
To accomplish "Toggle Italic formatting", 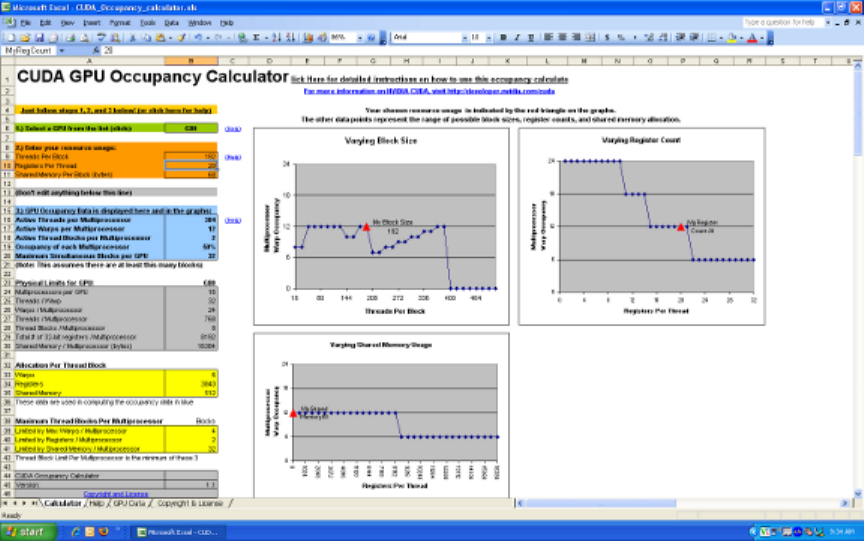I will pyautogui.click(x=517, y=37).
